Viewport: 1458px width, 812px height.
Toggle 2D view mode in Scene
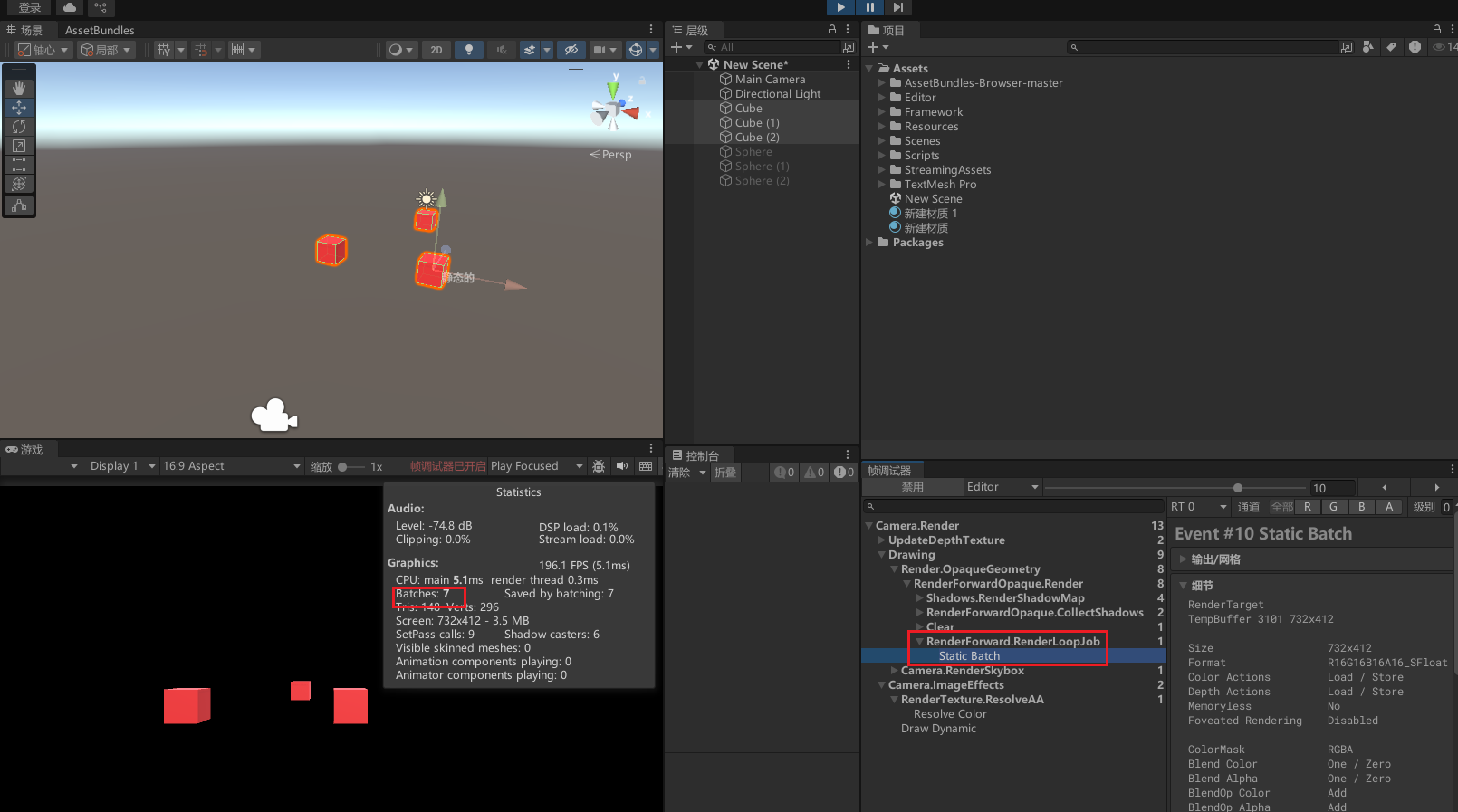coord(436,50)
